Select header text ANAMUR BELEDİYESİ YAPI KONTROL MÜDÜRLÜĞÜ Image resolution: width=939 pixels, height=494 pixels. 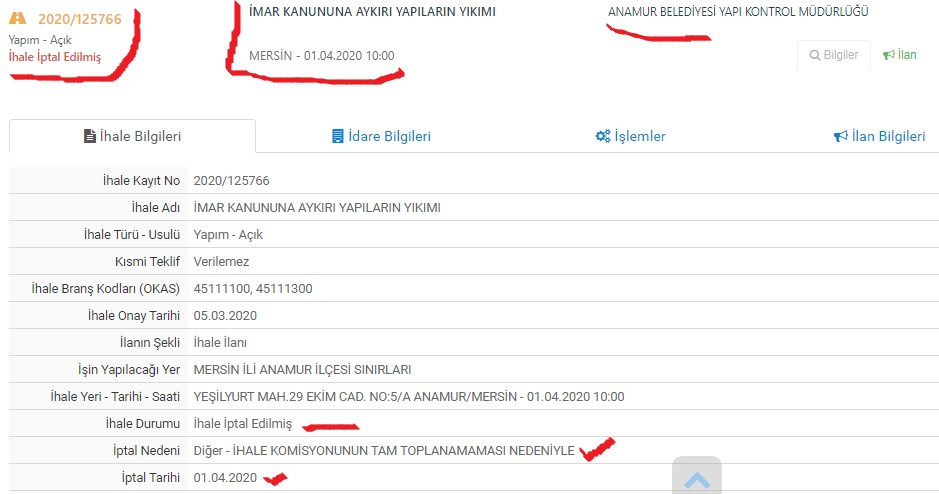[738, 11]
